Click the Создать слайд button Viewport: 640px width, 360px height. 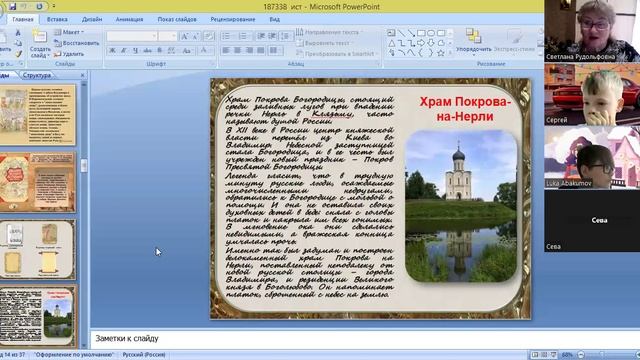[x=40, y=44]
